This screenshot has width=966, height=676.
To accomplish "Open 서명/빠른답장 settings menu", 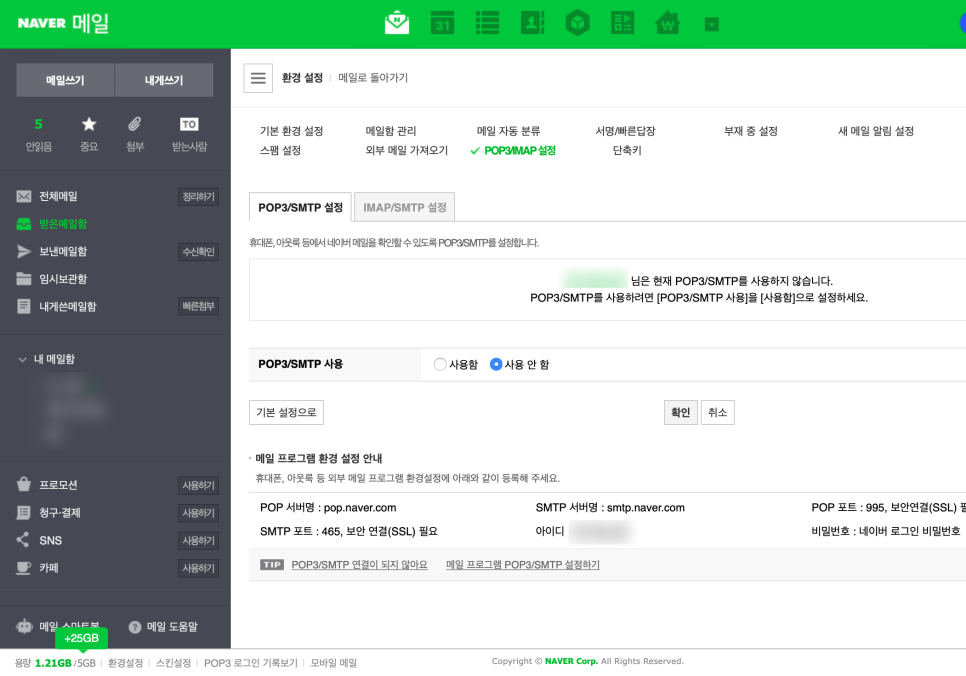I will (x=625, y=131).
